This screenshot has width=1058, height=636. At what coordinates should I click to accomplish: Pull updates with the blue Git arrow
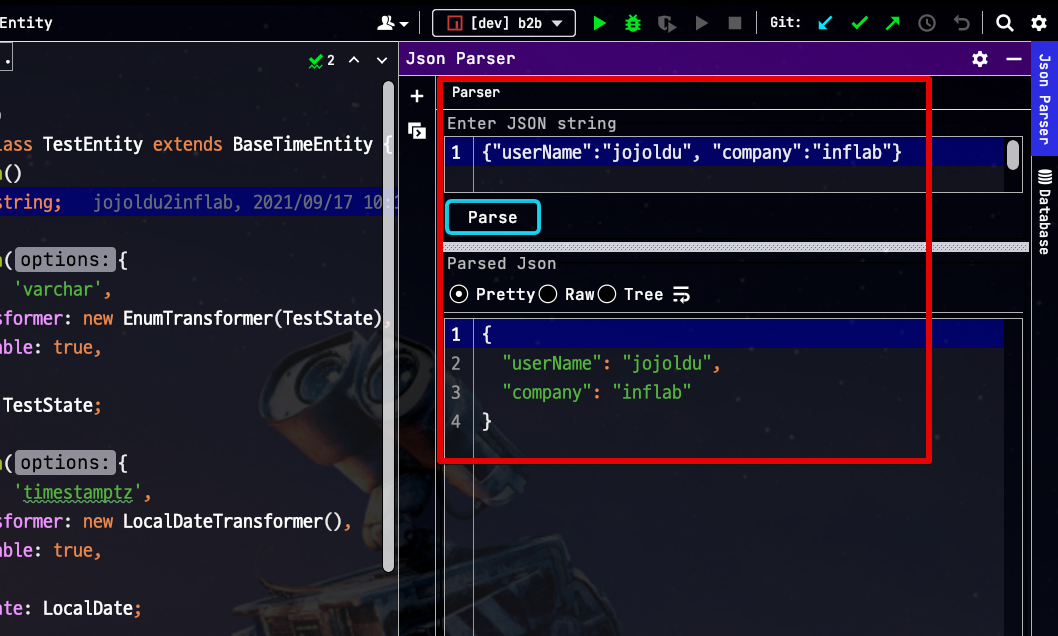point(825,22)
